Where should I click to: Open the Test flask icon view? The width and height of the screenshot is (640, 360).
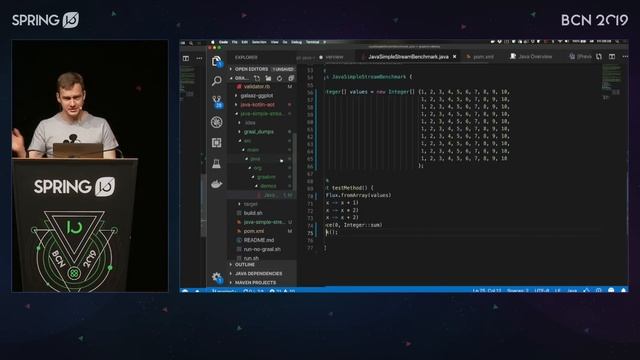[217, 163]
